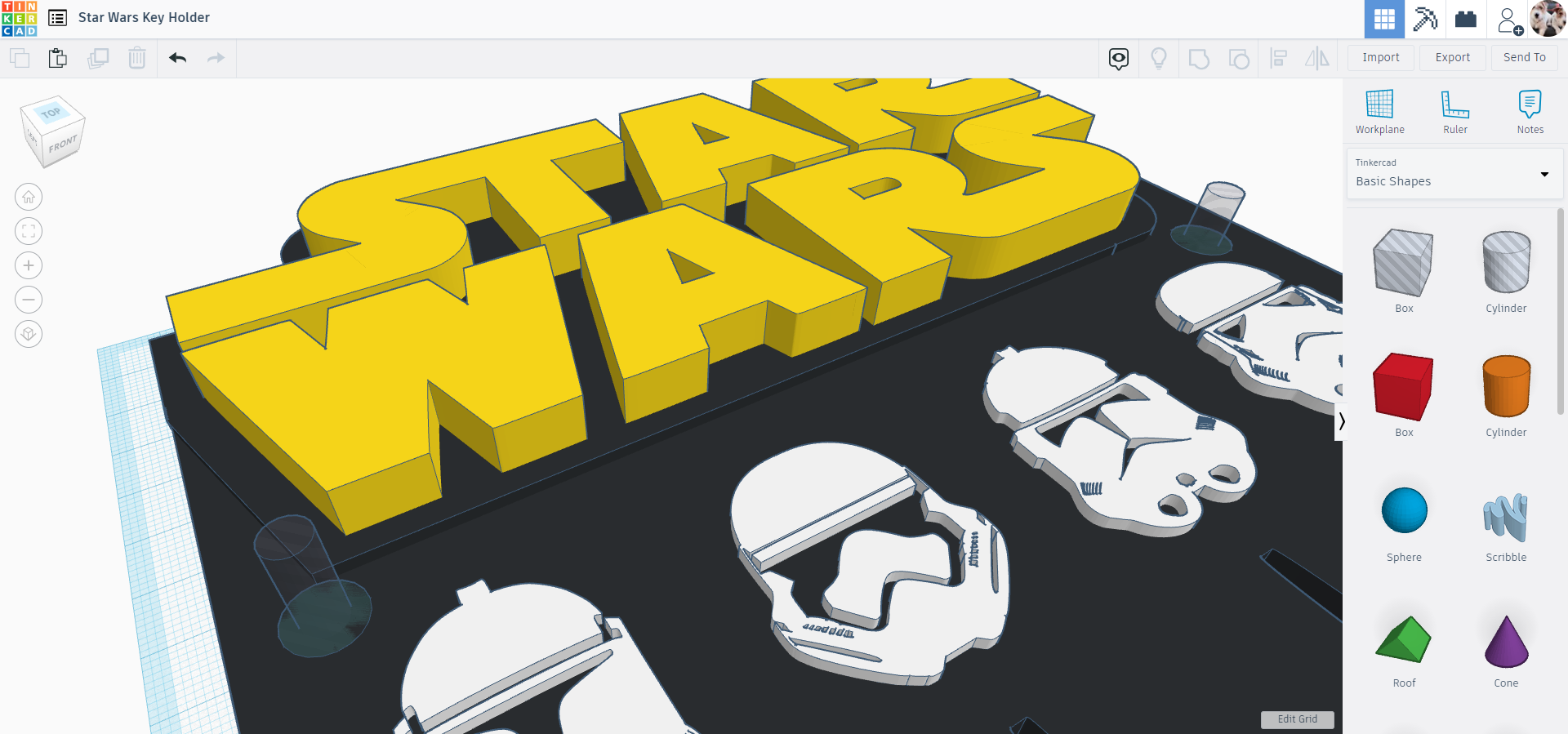The height and width of the screenshot is (734, 1568).
Task: Click the Mirror flip icon
Action: (1317, 58)
